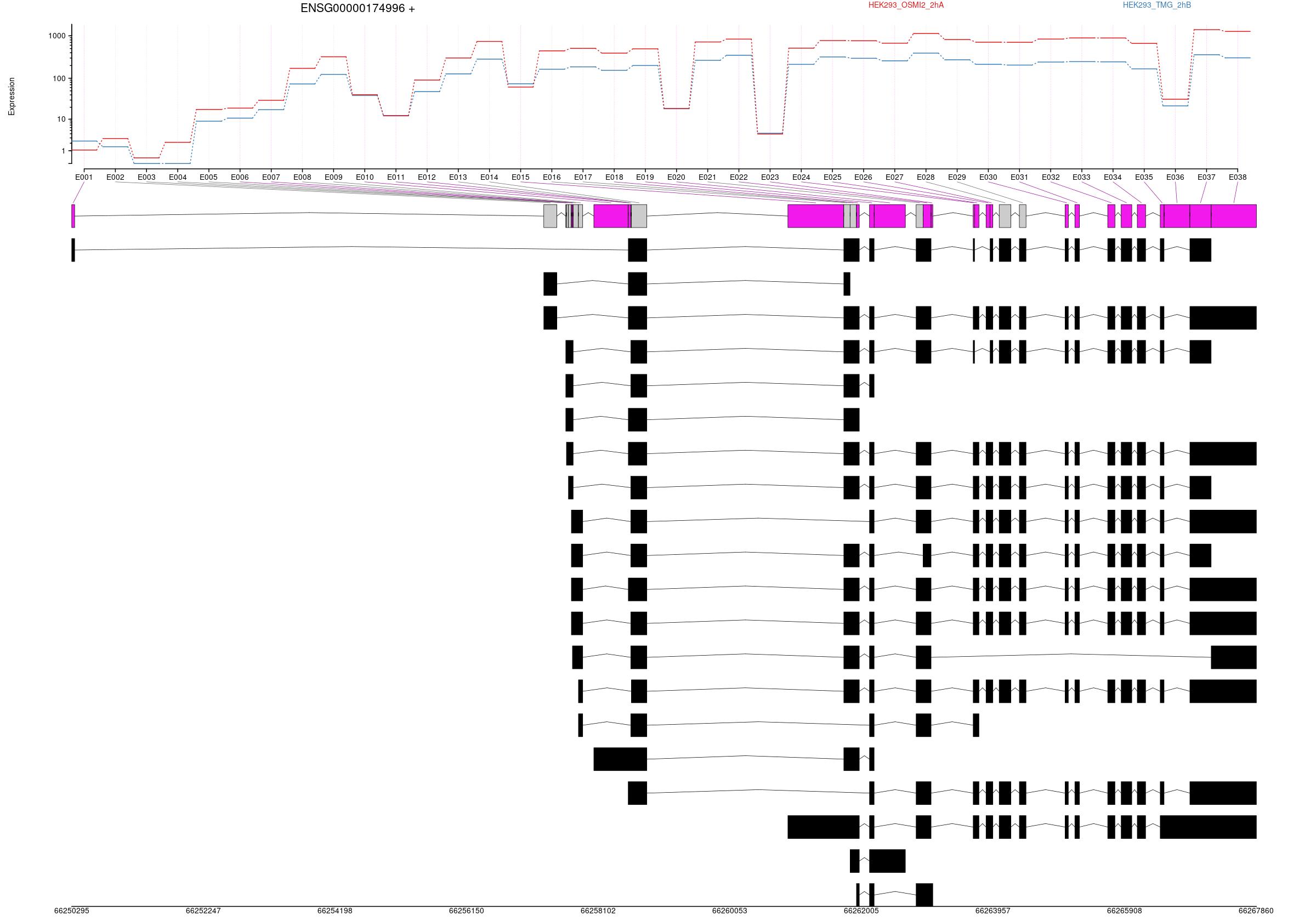This screenshot has height=921, width=1316.
Task: Click the exon label E015
Action: [x=520, y=177]
